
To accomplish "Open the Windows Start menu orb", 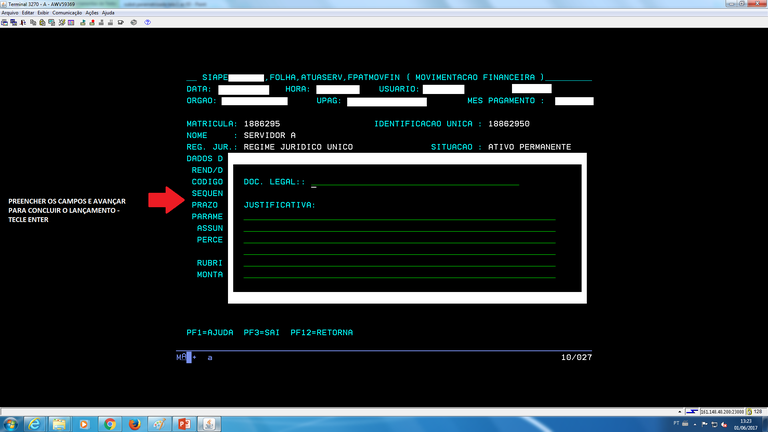I will click(x=10, y=424).
